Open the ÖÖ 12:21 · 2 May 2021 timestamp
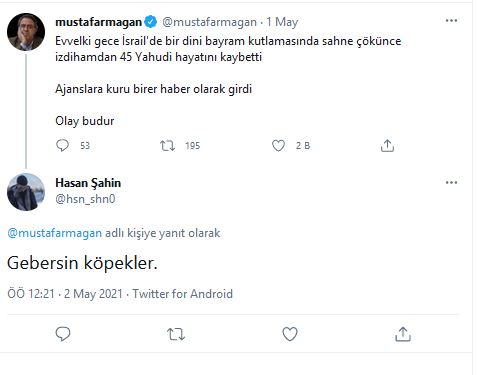478x375 pixels. click(x=65, y=294)
